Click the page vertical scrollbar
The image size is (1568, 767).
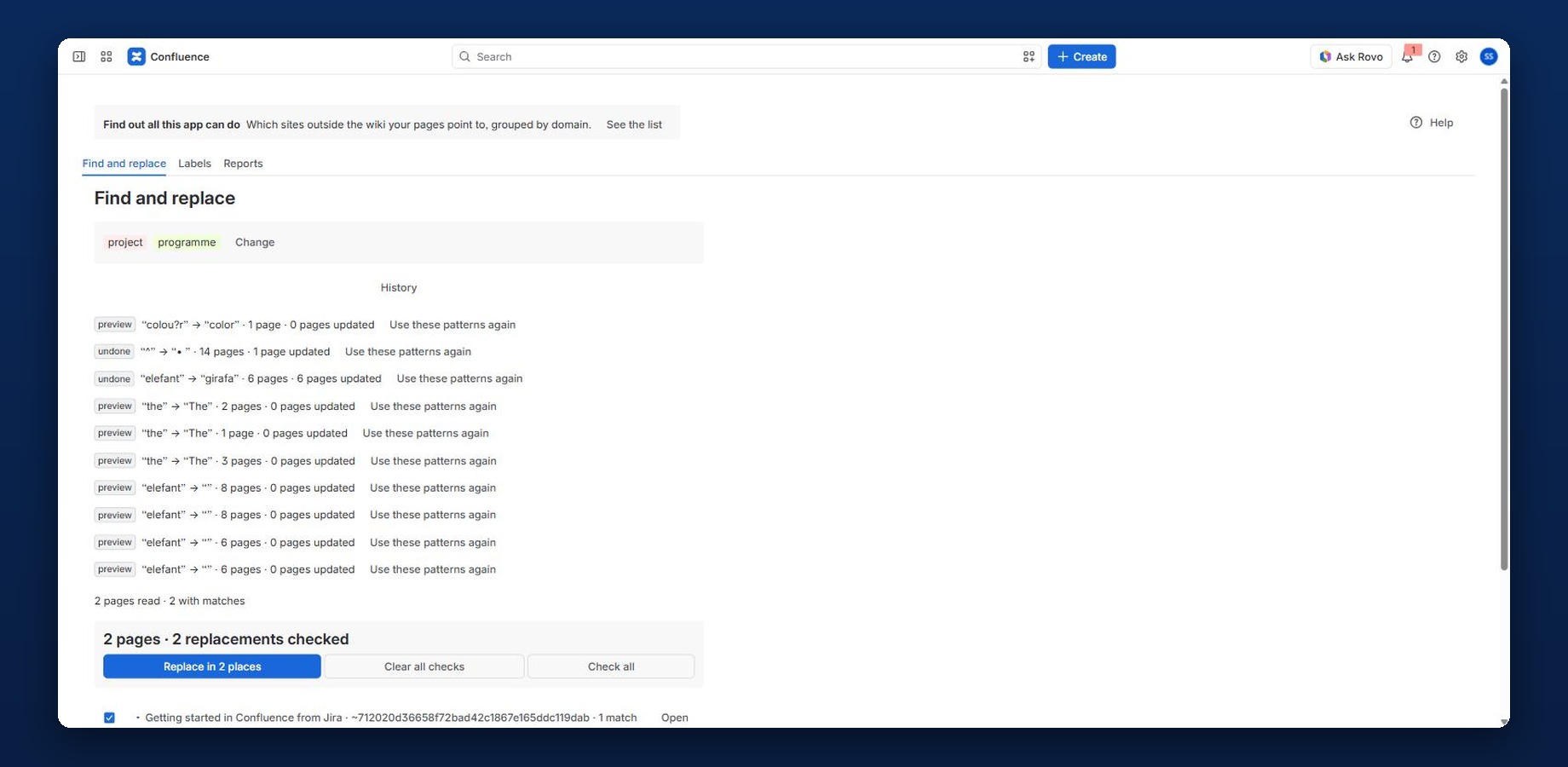1504,329
